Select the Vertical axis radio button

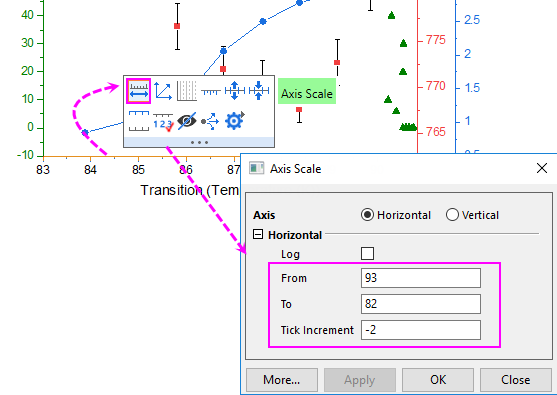click(x=452, y=215)
